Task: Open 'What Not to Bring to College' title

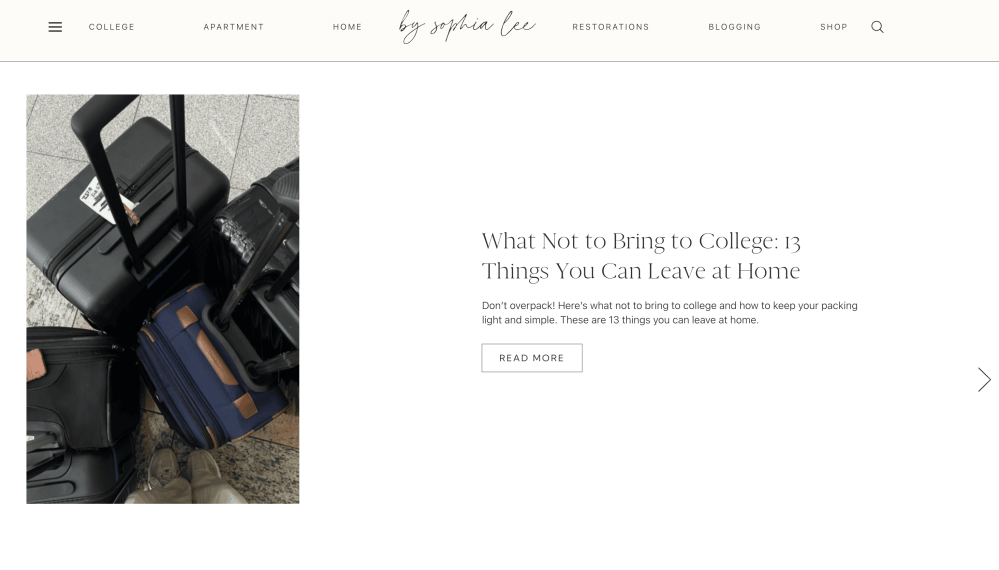Action: [641, 256]
